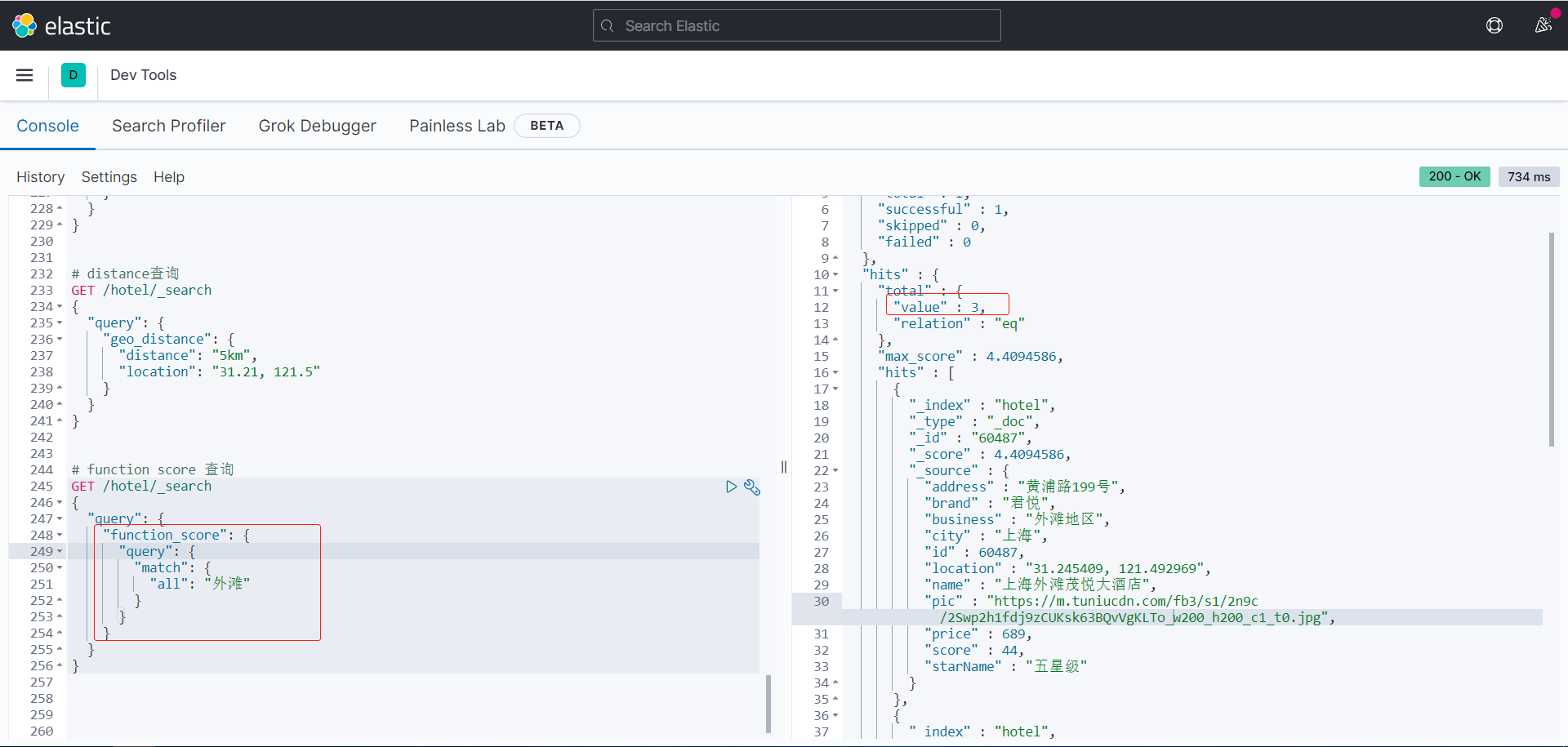Open console Settings

point(109,177)
